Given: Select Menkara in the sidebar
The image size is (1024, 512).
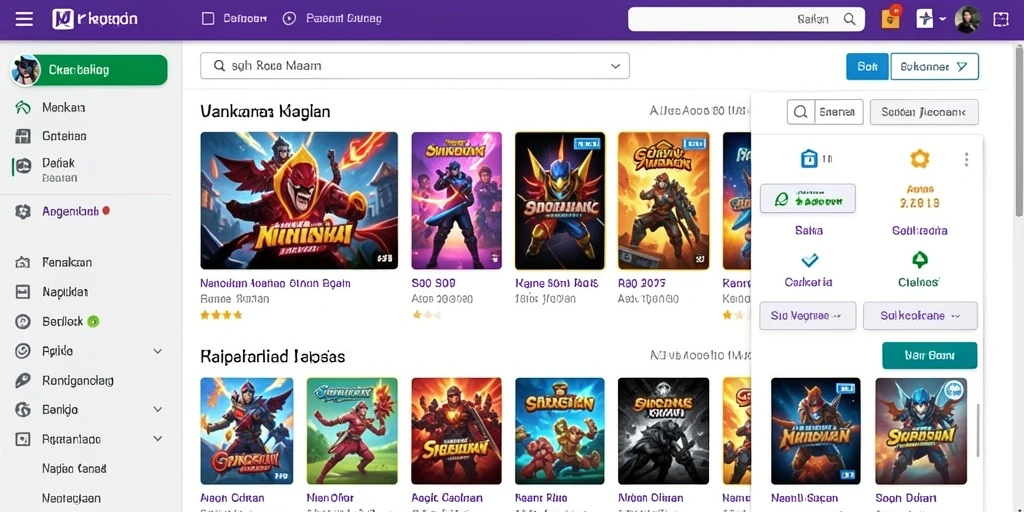Looking at the screenshot, I should (x=63, y=107).
